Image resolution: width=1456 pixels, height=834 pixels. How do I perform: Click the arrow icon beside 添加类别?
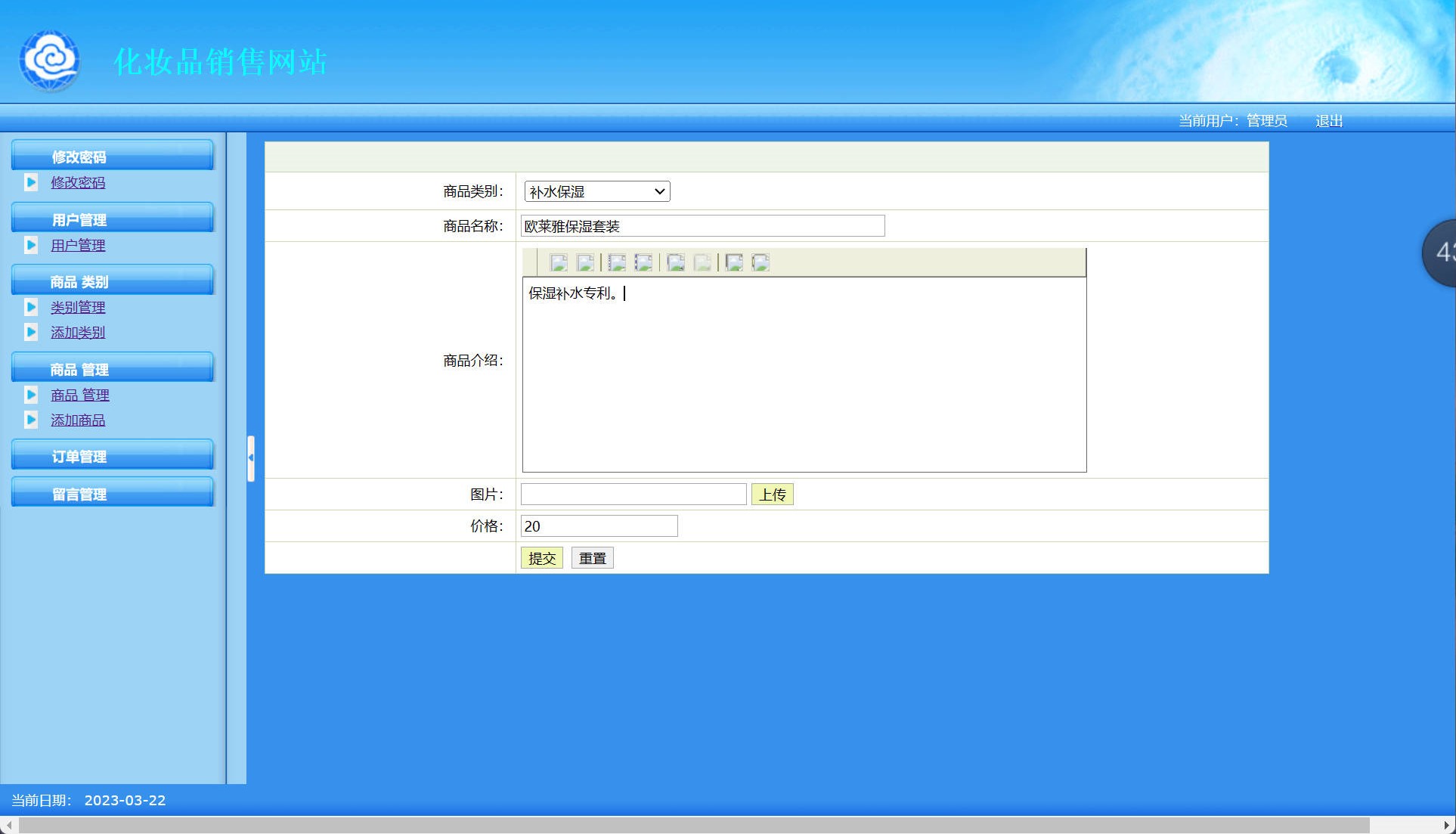click(x=31, y=332)
